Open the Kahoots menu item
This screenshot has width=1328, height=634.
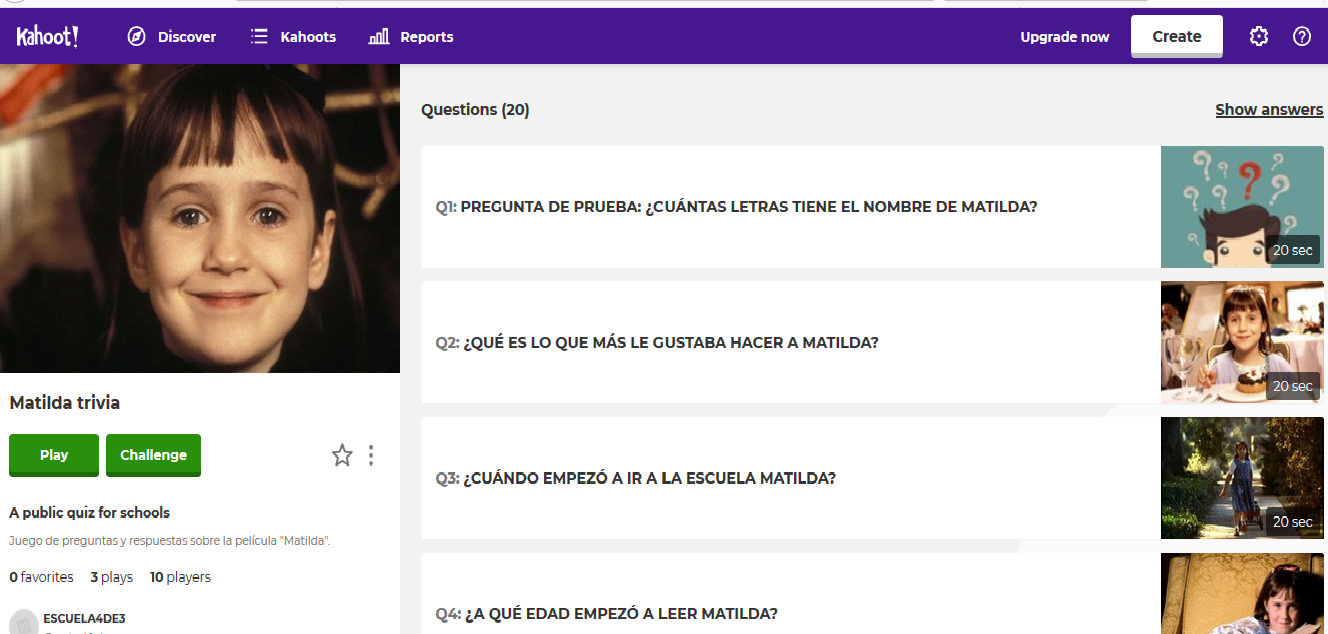click(x=293, y=37)
